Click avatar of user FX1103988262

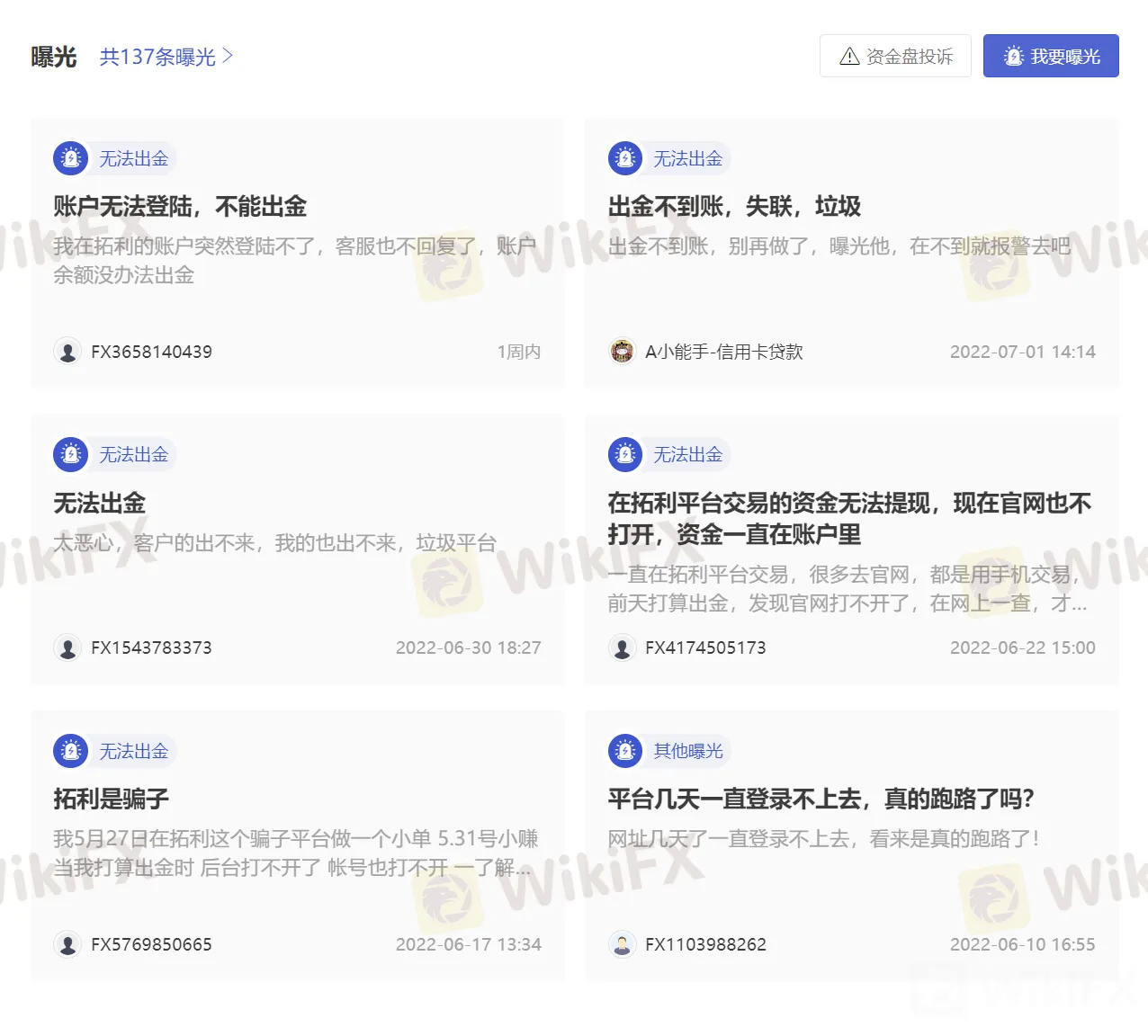(x=622, y=944)
